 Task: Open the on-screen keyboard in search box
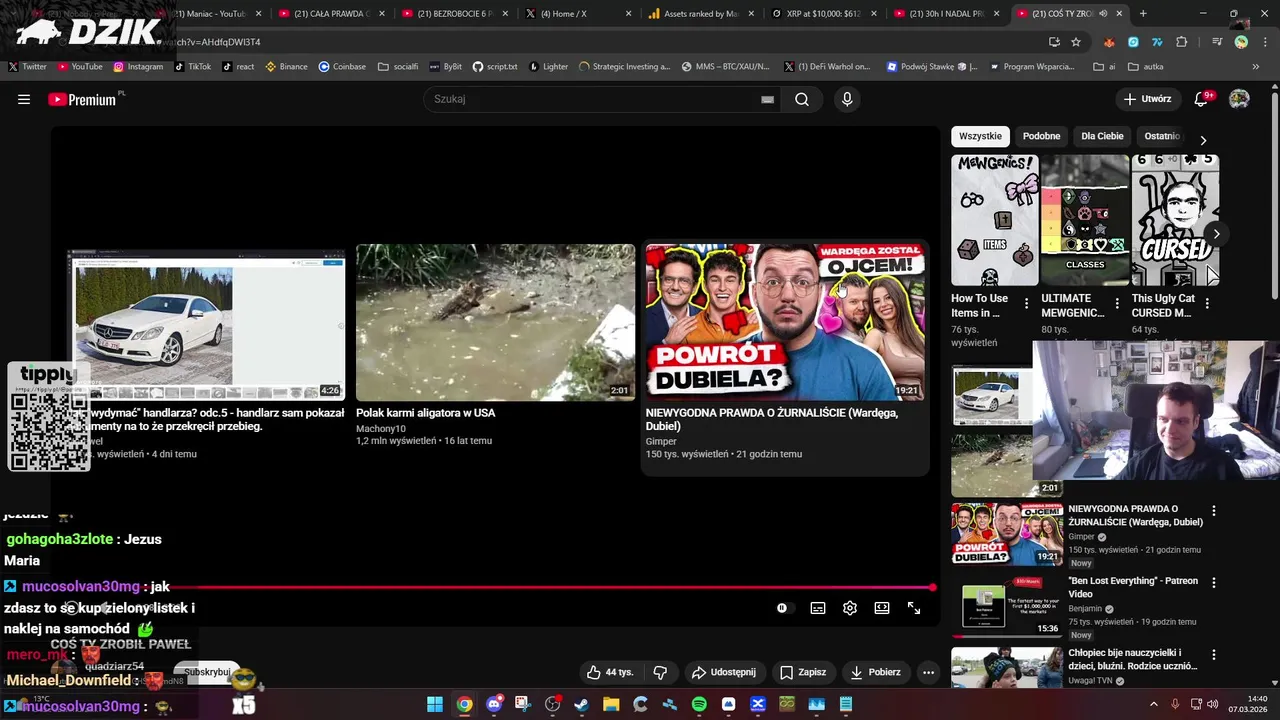768,99
